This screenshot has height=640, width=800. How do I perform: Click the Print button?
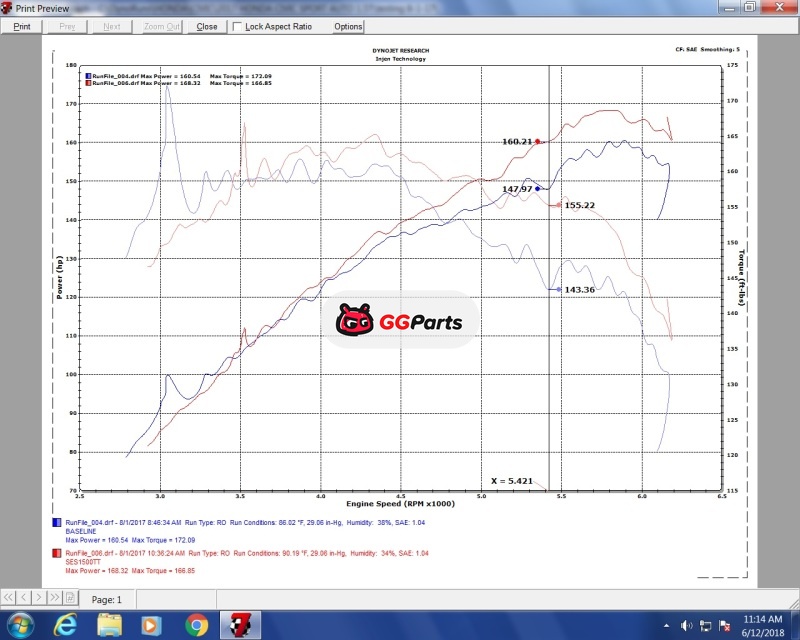click(21, 27)
